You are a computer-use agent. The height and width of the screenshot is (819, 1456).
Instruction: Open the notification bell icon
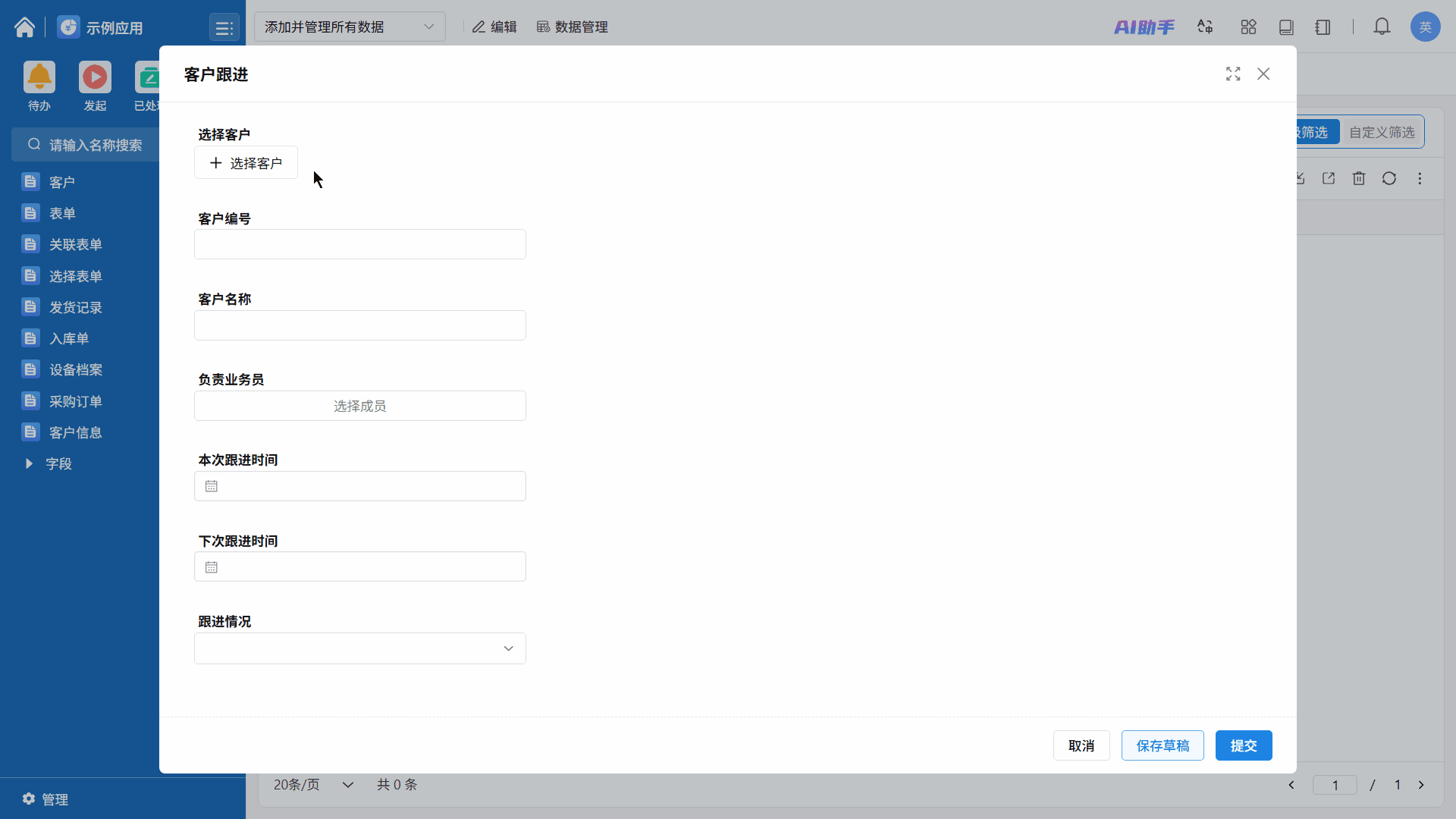(1382, 27)
